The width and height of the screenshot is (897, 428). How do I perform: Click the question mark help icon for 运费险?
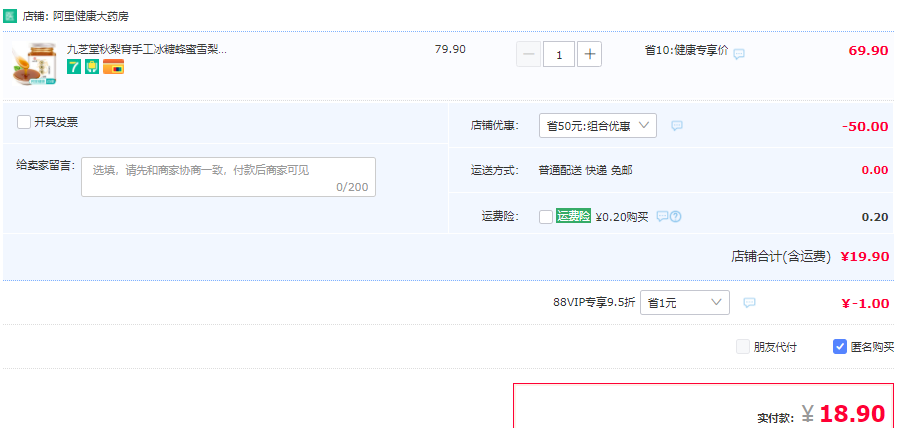click(676, 216)
